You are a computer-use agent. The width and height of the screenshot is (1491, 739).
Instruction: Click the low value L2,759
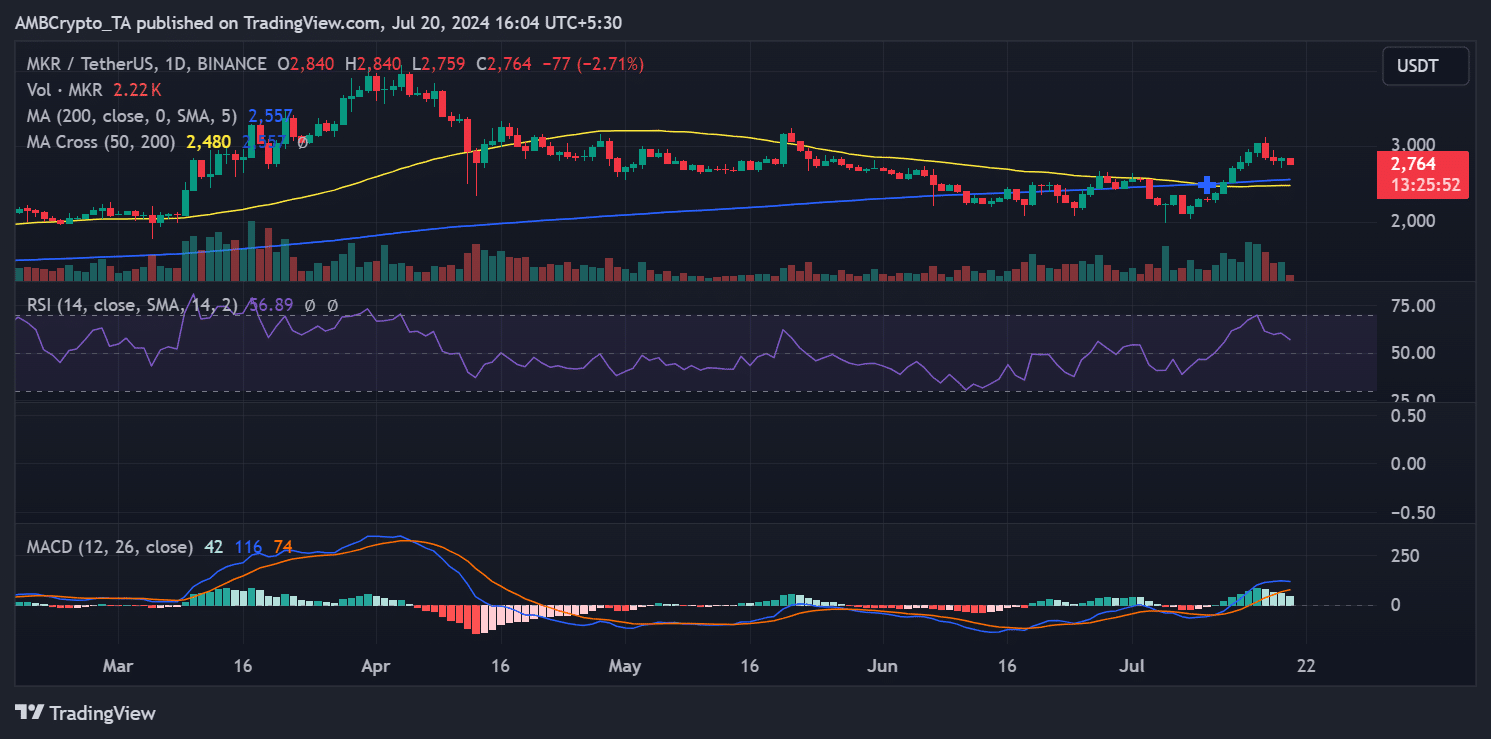440,64
